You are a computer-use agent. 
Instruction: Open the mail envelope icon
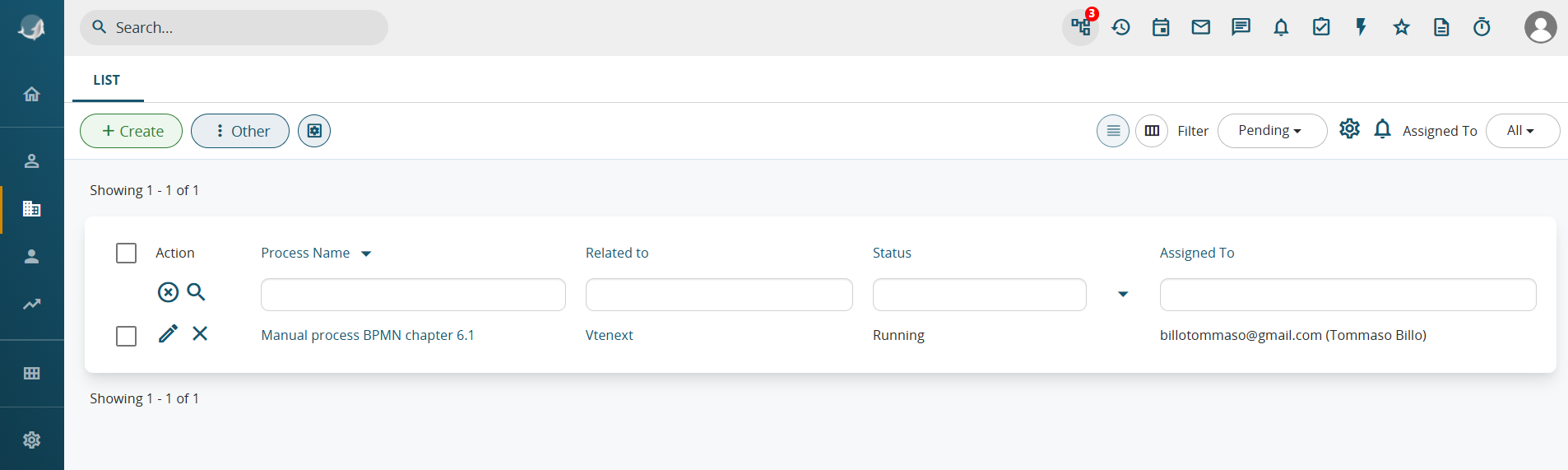coord(1201,27)
